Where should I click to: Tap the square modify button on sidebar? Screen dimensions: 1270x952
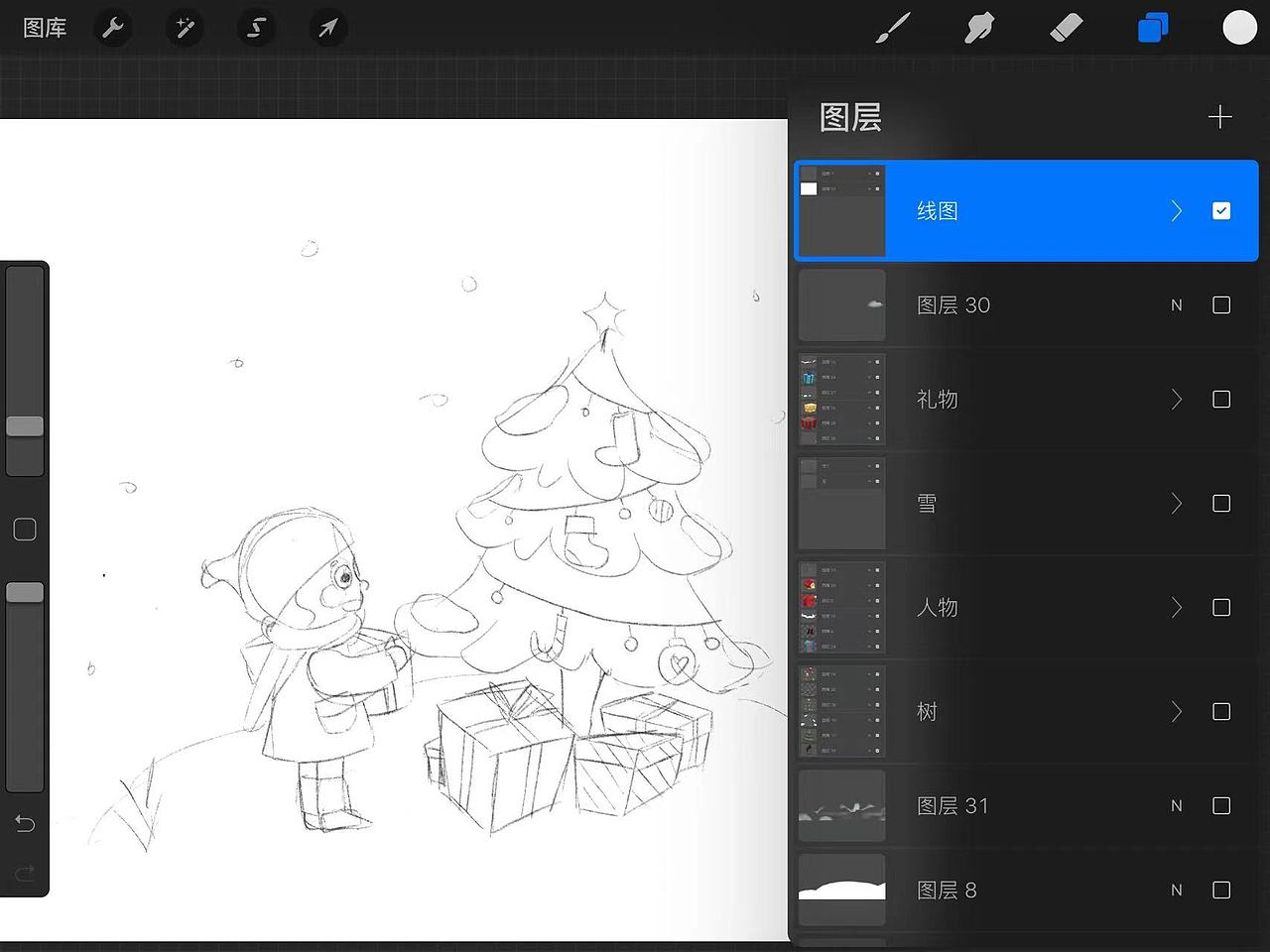click(x=25, y=530)
